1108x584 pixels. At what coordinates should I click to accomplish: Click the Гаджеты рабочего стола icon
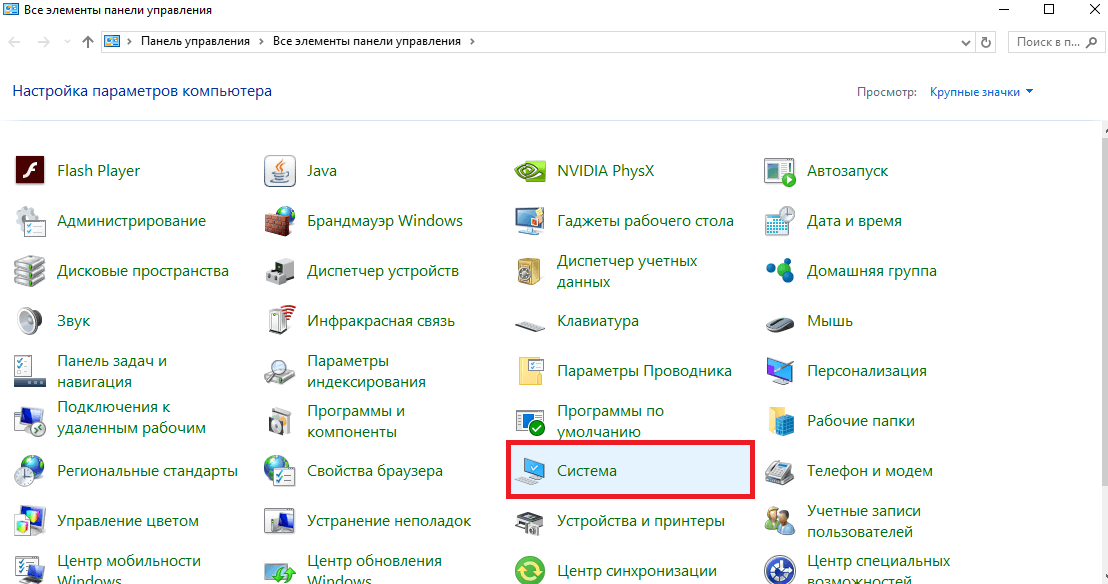click(530, 221)
